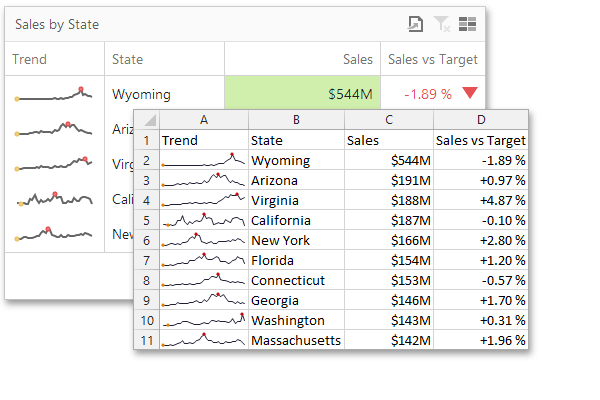600x400 pixels.
Task: Select column A header in spreadsheet
Action: [x=204, y=120]
